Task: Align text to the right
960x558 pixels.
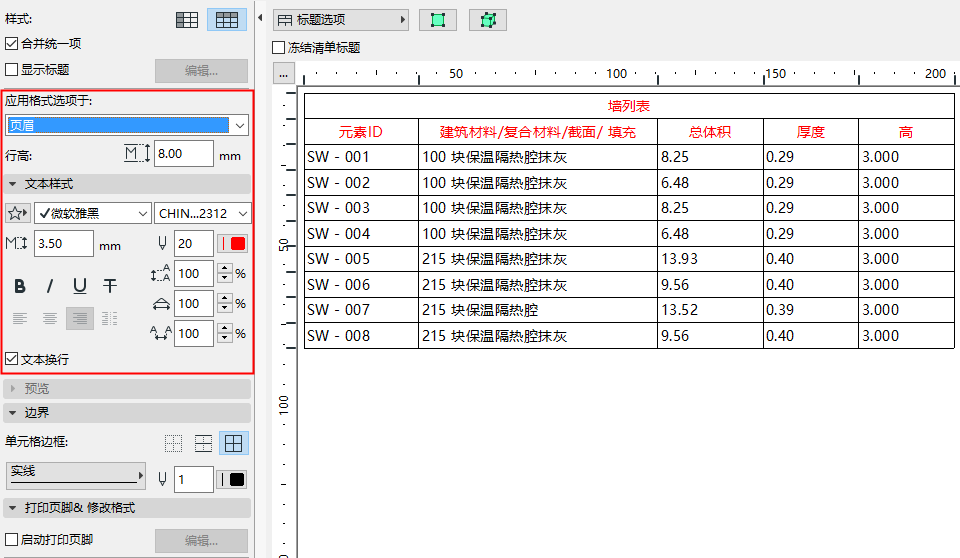Action: (x=80, y=319)
